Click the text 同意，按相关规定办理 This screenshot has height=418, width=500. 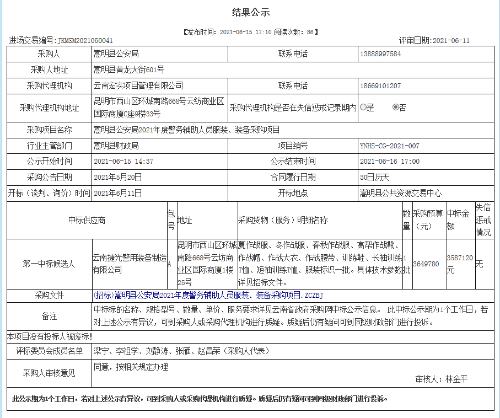tap(131, 367)
